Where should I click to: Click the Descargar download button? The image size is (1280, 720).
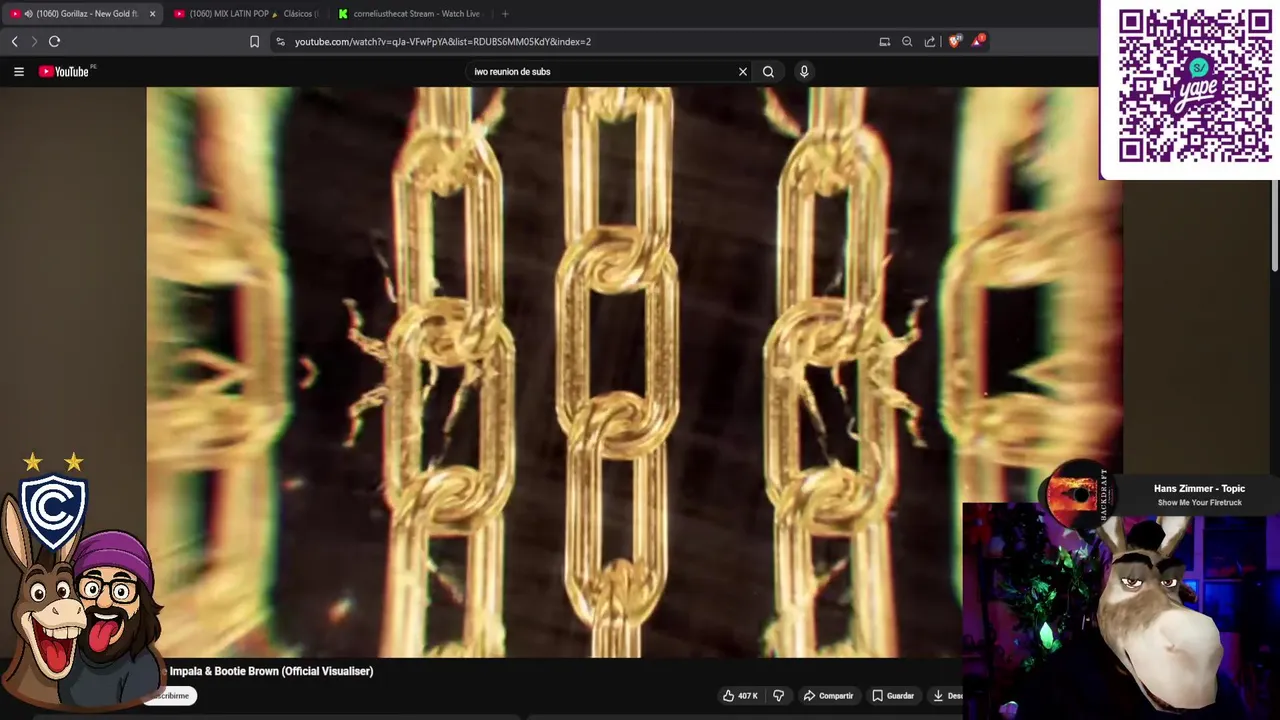coord(946,695)
